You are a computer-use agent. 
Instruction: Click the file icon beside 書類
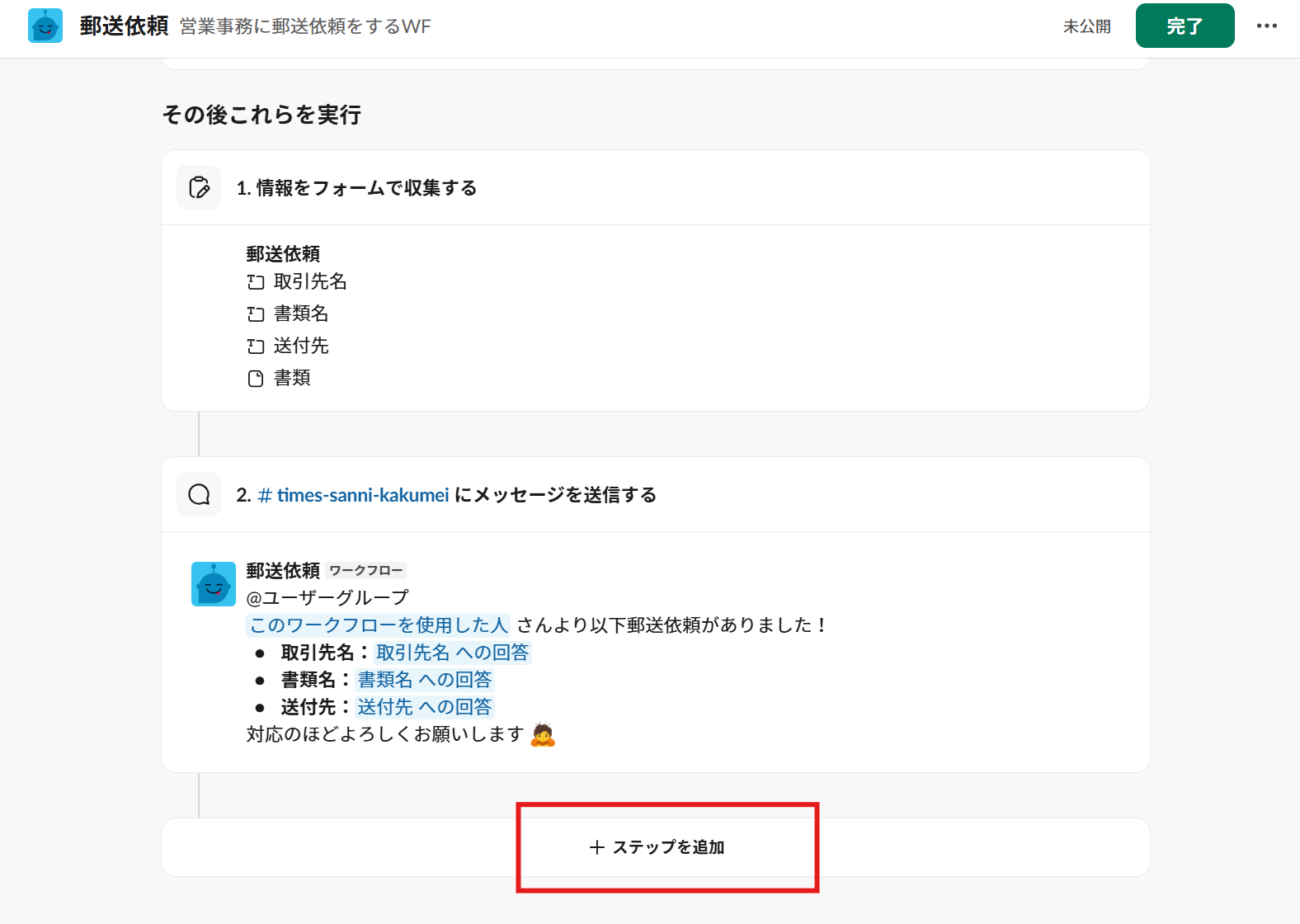coord(256,379)
